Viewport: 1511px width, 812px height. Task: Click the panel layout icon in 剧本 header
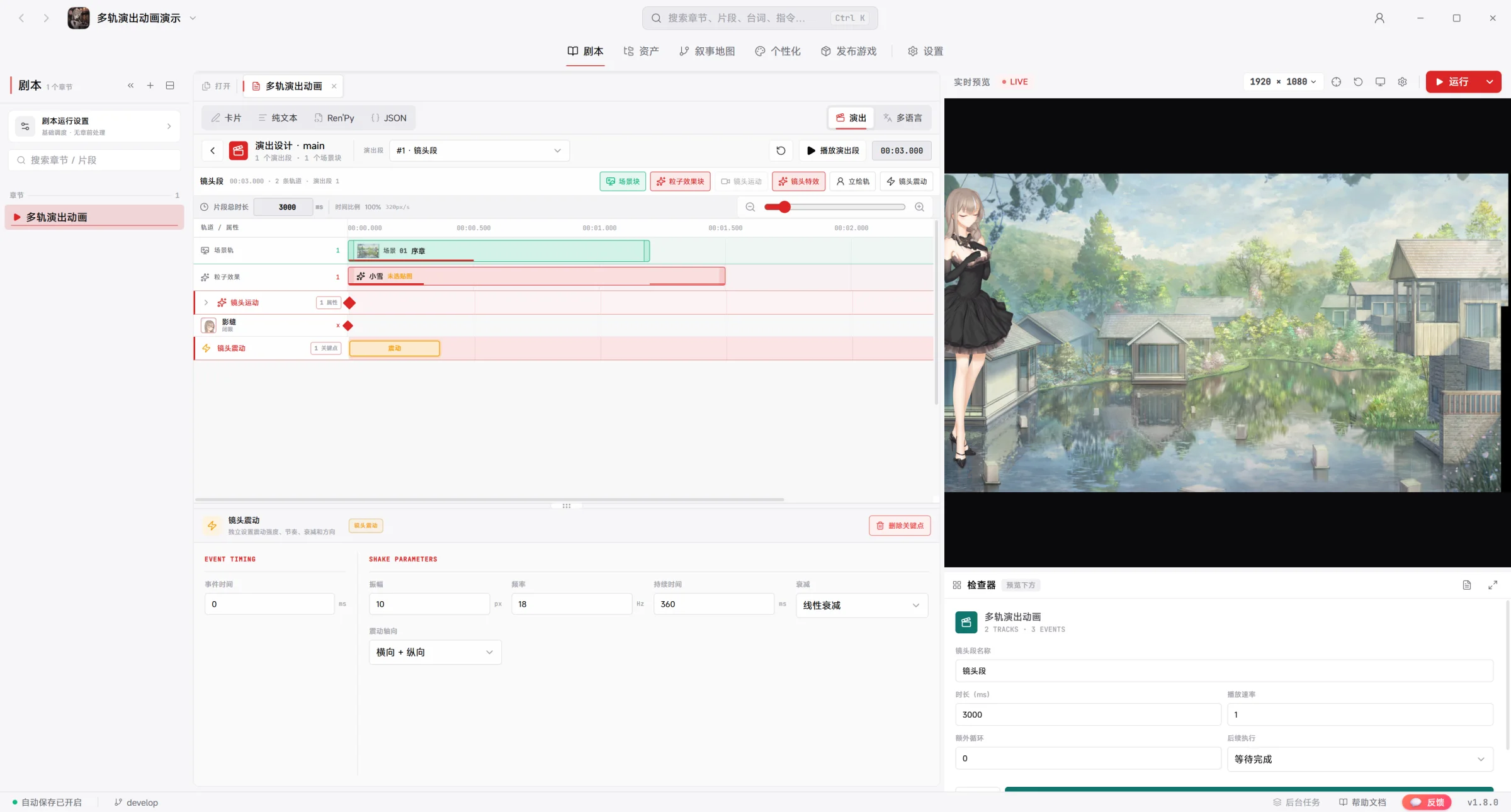click(170, 86)
